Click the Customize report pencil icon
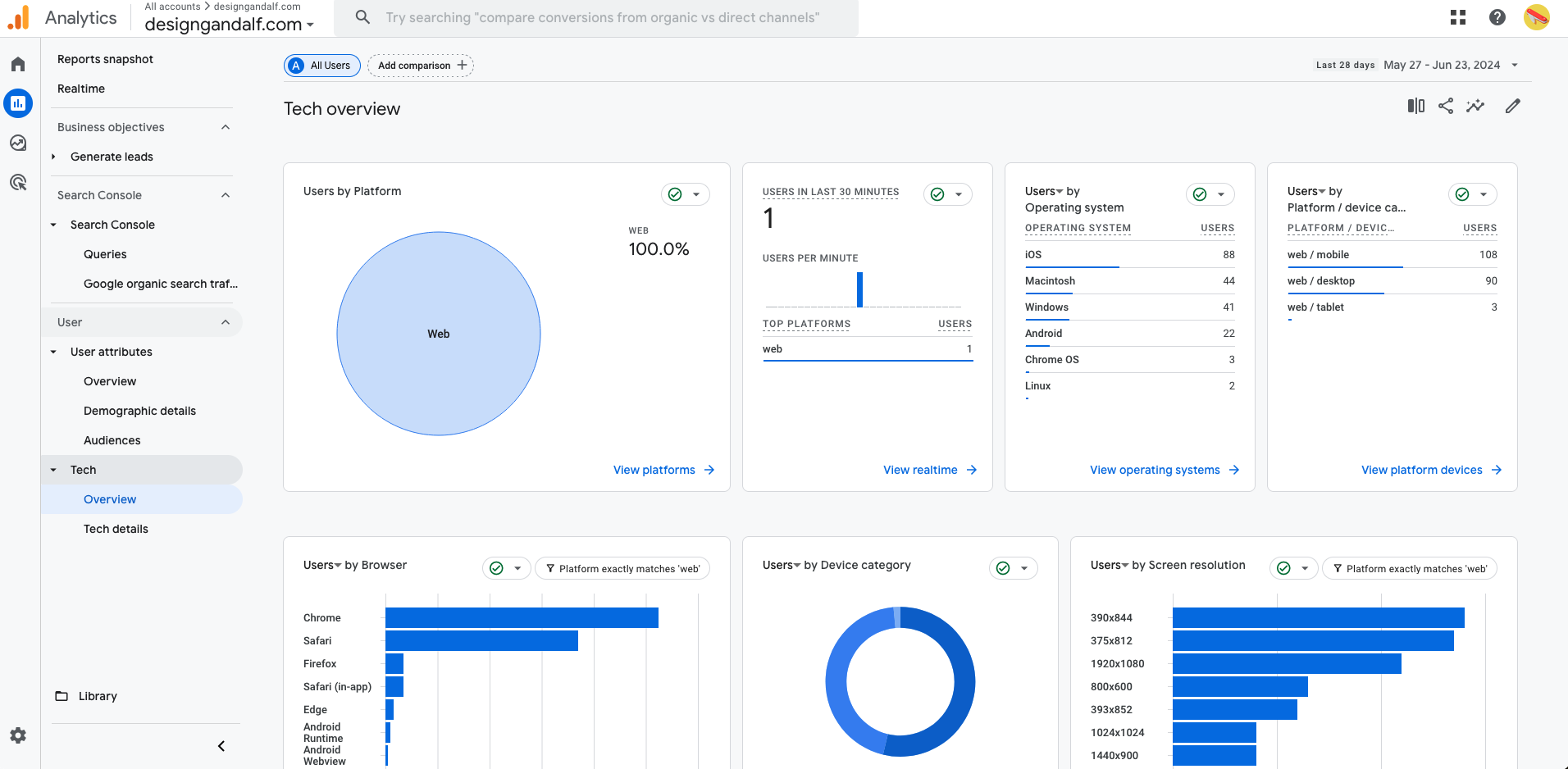 coord(1513,106)
